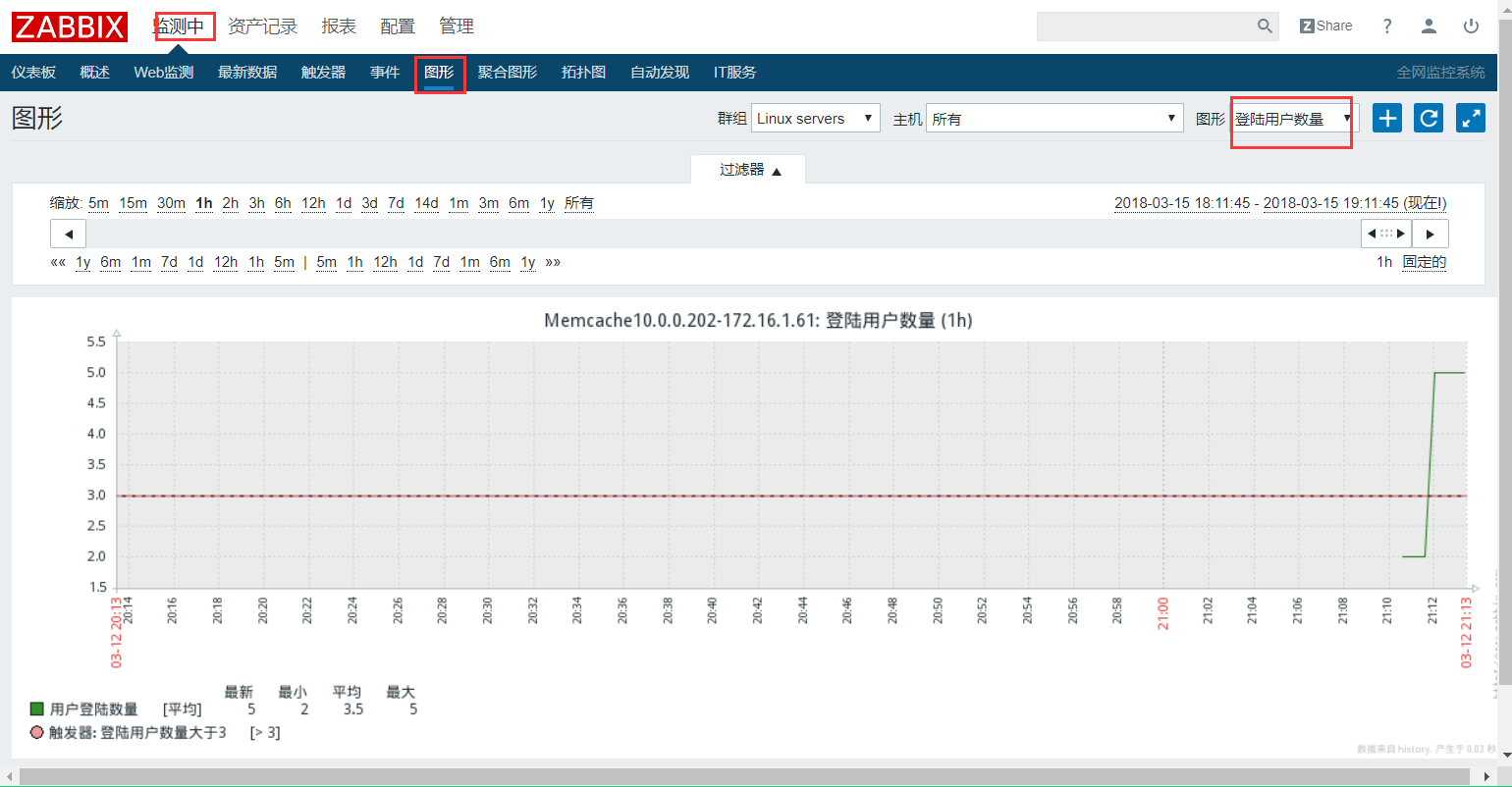Set zoom to 14d in 缩放 row
The image size is (1512, 787).
(x=426, y=203)
